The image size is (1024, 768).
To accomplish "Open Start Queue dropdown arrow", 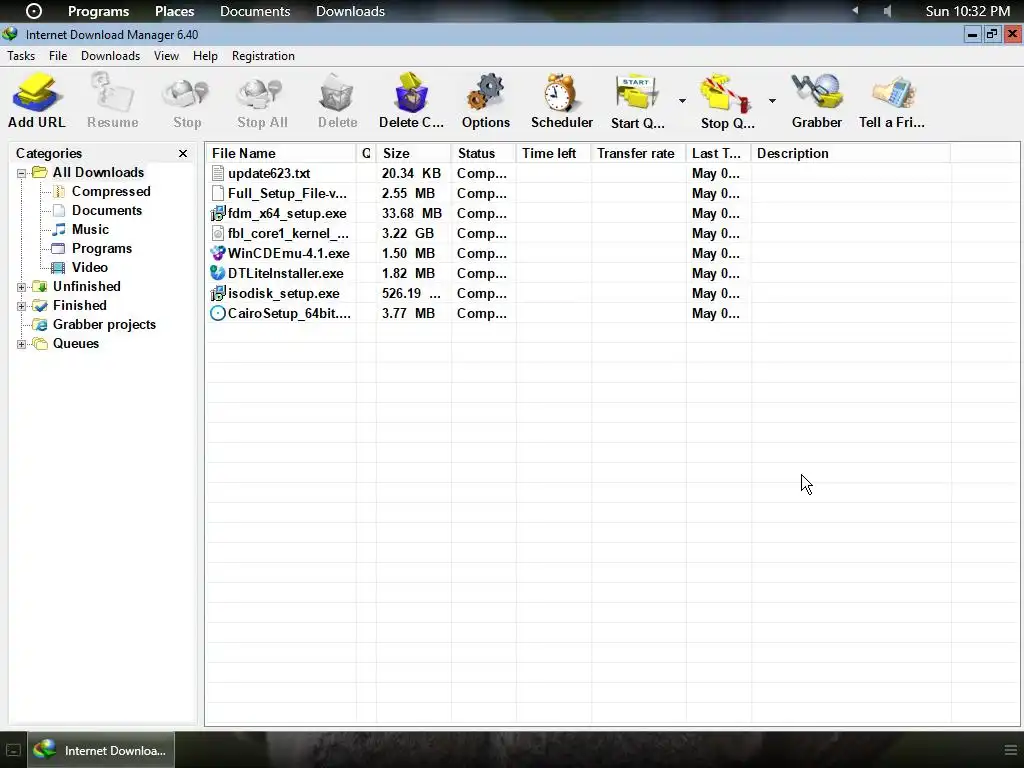I will [682, 101].
